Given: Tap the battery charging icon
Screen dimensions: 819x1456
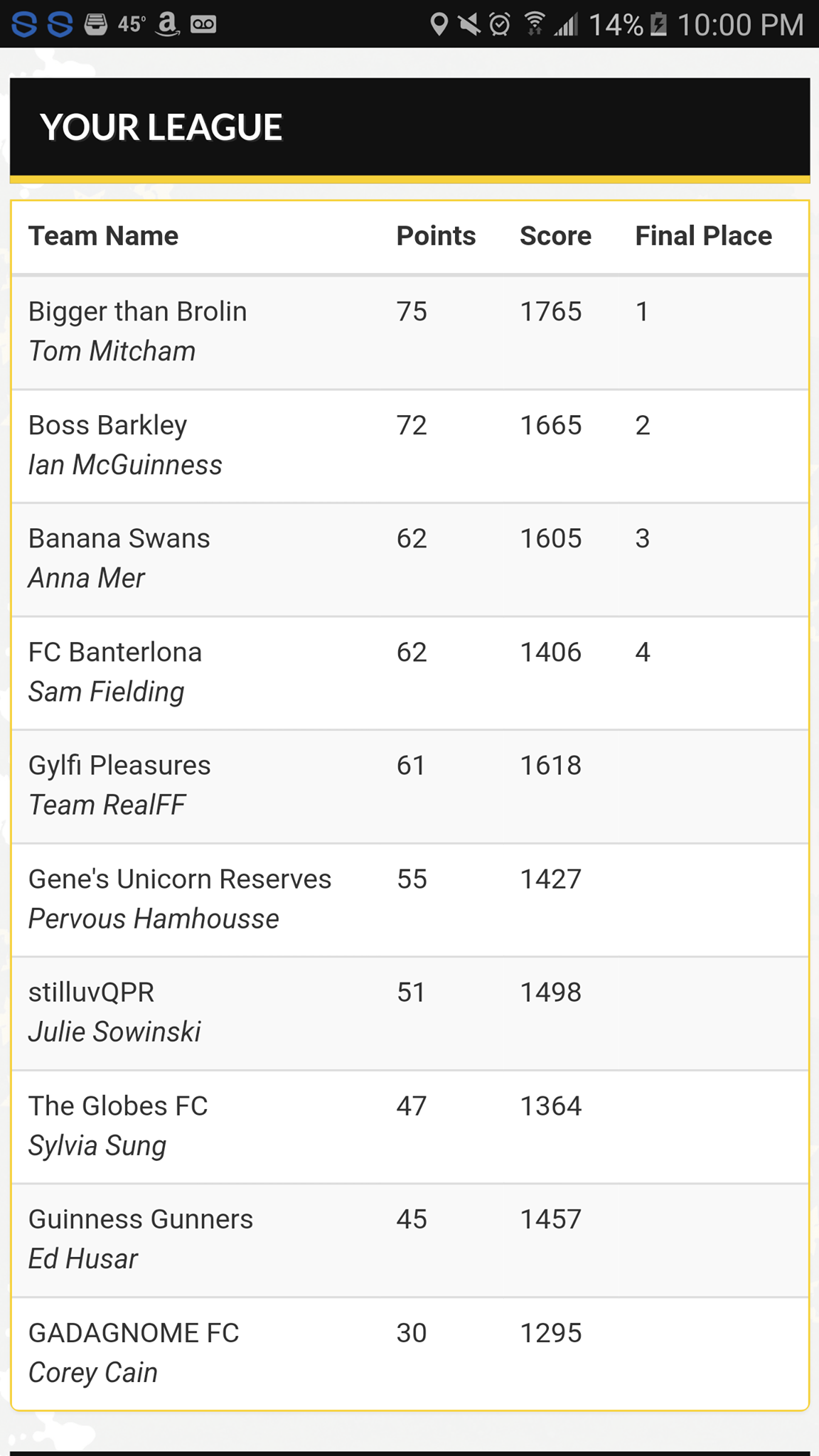Looking at the screenshot, I should coord(659,25).
